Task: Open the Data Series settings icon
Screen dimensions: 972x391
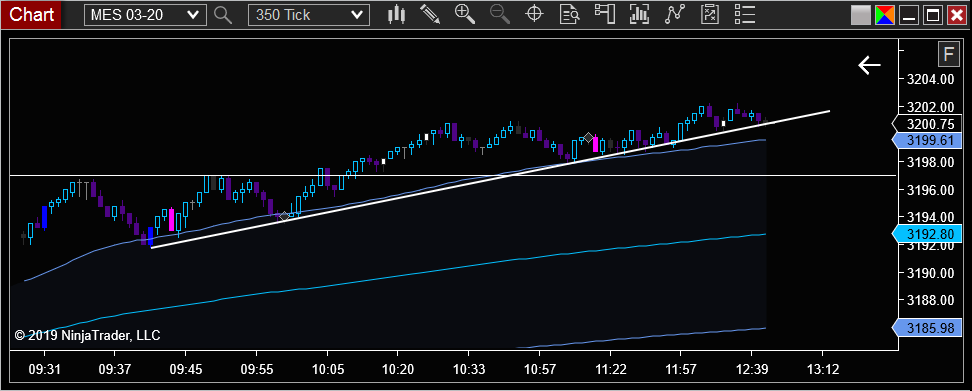Action: tap(639, 15)
